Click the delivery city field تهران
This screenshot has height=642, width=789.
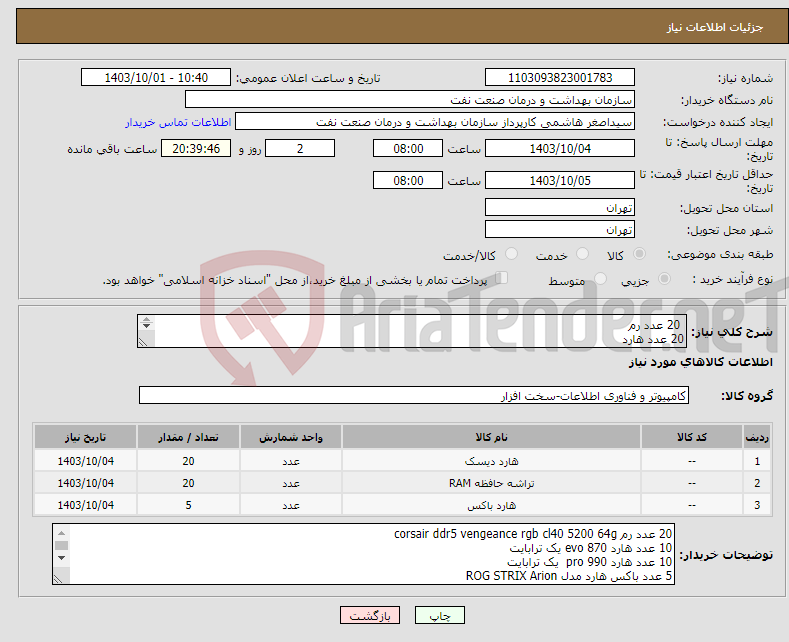pyautogui.click(x=560, y=229)
